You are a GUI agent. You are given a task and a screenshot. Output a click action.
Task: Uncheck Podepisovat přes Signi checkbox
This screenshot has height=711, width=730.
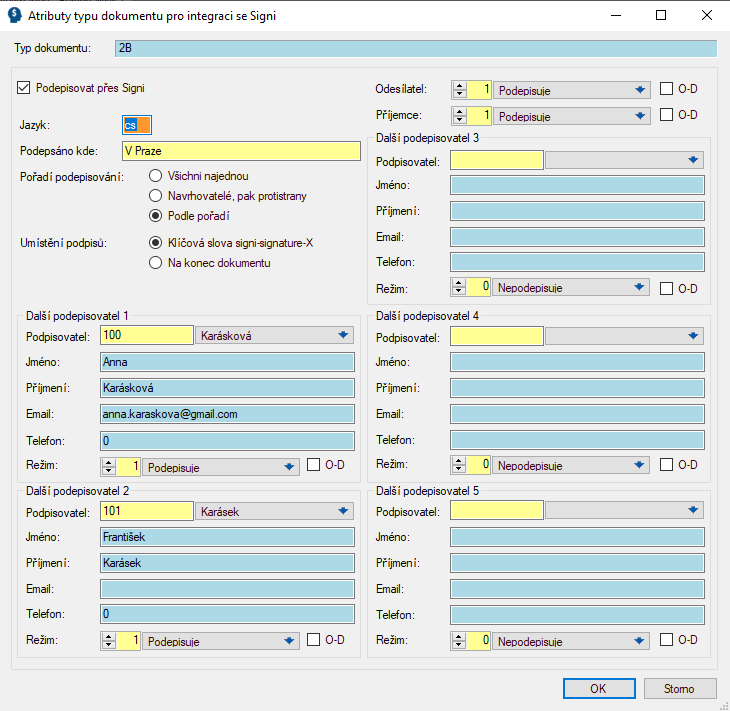[24, 88]
